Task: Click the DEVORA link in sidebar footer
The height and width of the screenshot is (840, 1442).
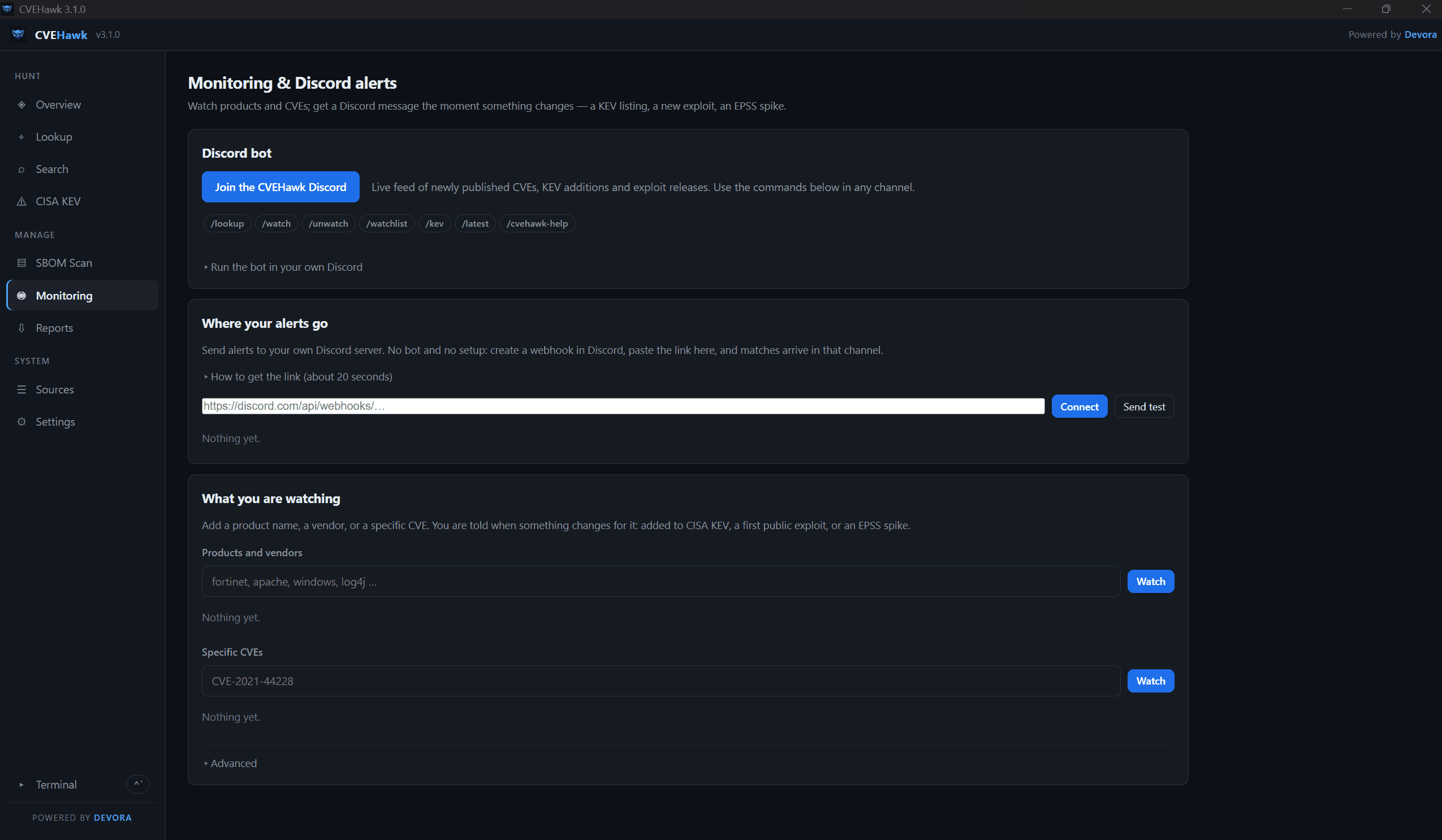Action: click(113, 818)
